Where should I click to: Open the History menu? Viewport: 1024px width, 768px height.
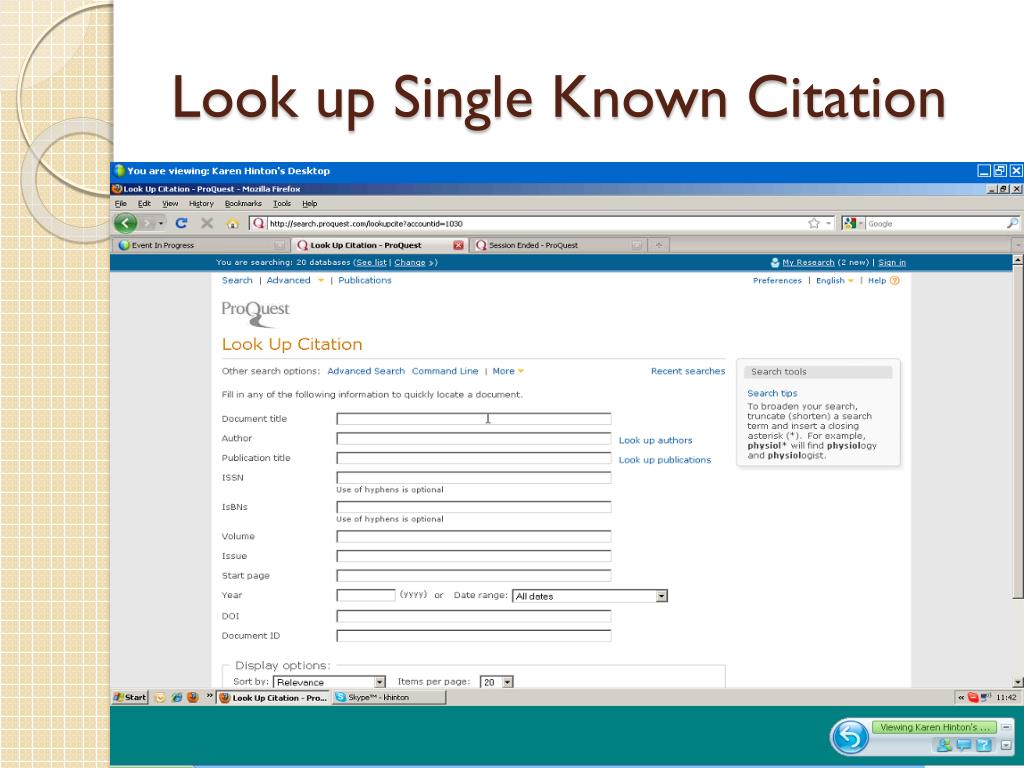click(x=201, y=204)
